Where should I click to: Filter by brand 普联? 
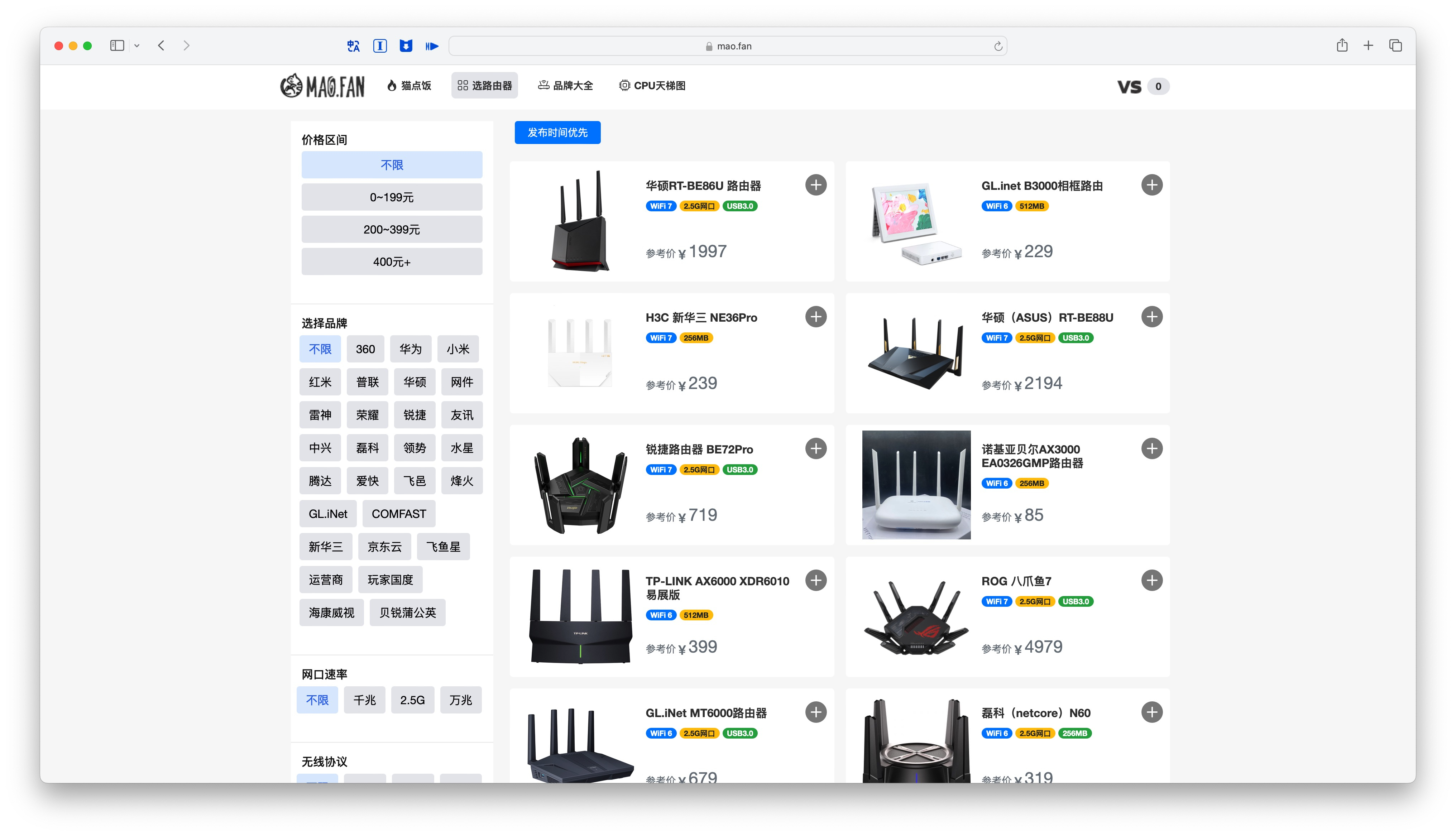coord(368,382)
